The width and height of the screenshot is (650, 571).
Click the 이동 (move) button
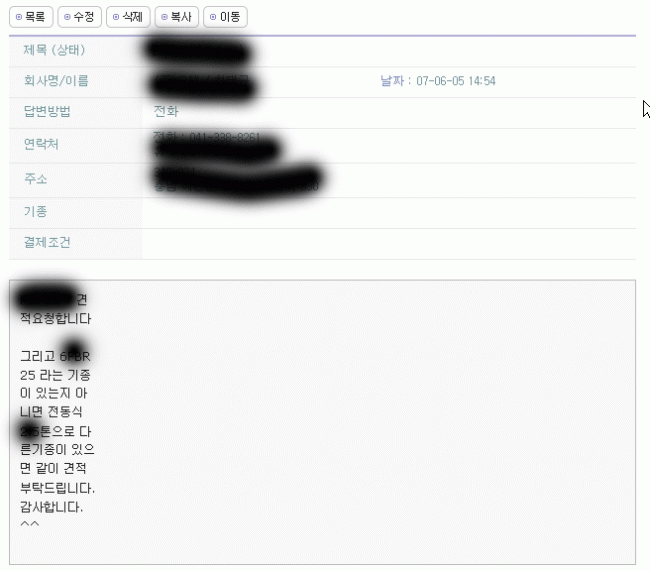tap(226, 17)
